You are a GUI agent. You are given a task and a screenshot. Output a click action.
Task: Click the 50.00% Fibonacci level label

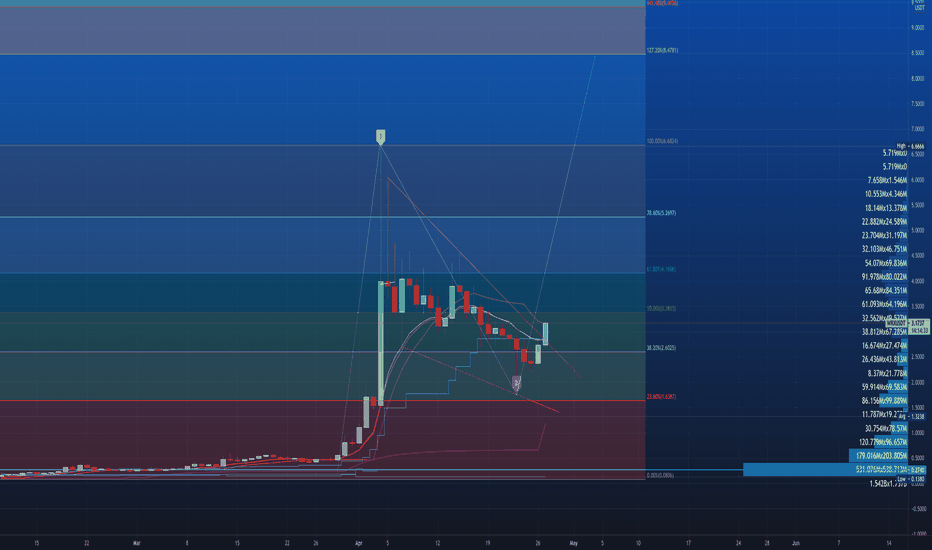(661, 309)
